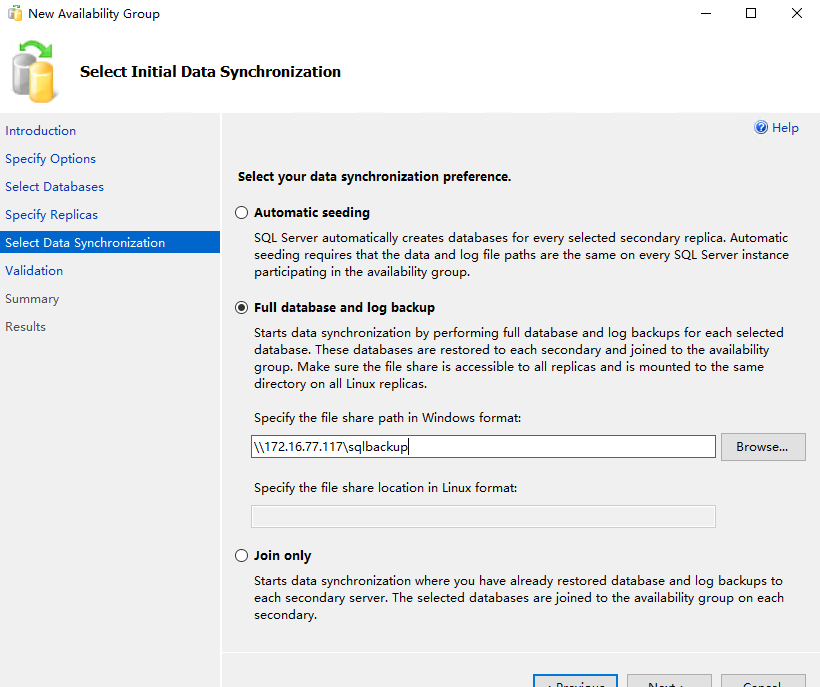Open the Summary step
This screenshot has width=820, height=687.
[32, 298]
